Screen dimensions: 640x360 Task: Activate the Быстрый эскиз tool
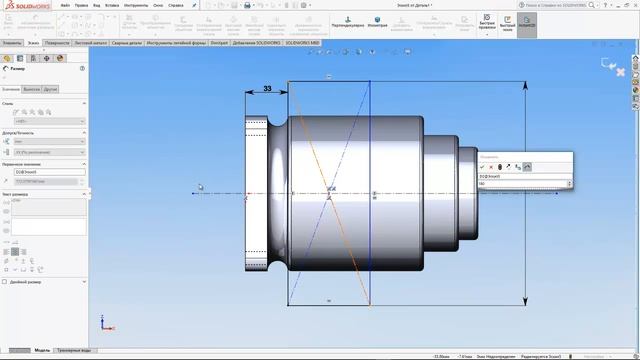[x=507, y=24]
